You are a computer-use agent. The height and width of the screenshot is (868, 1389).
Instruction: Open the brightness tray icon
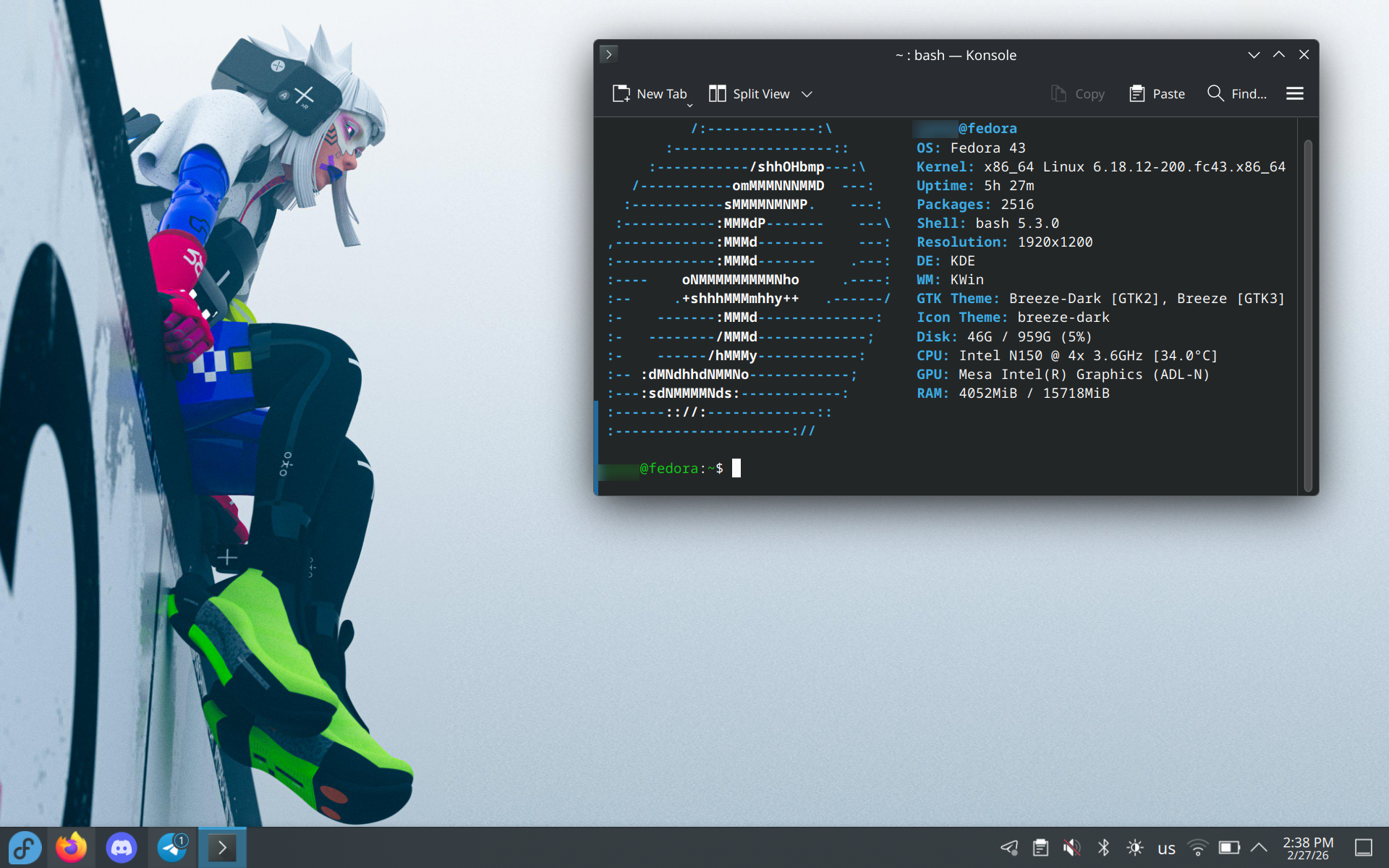1135,848
